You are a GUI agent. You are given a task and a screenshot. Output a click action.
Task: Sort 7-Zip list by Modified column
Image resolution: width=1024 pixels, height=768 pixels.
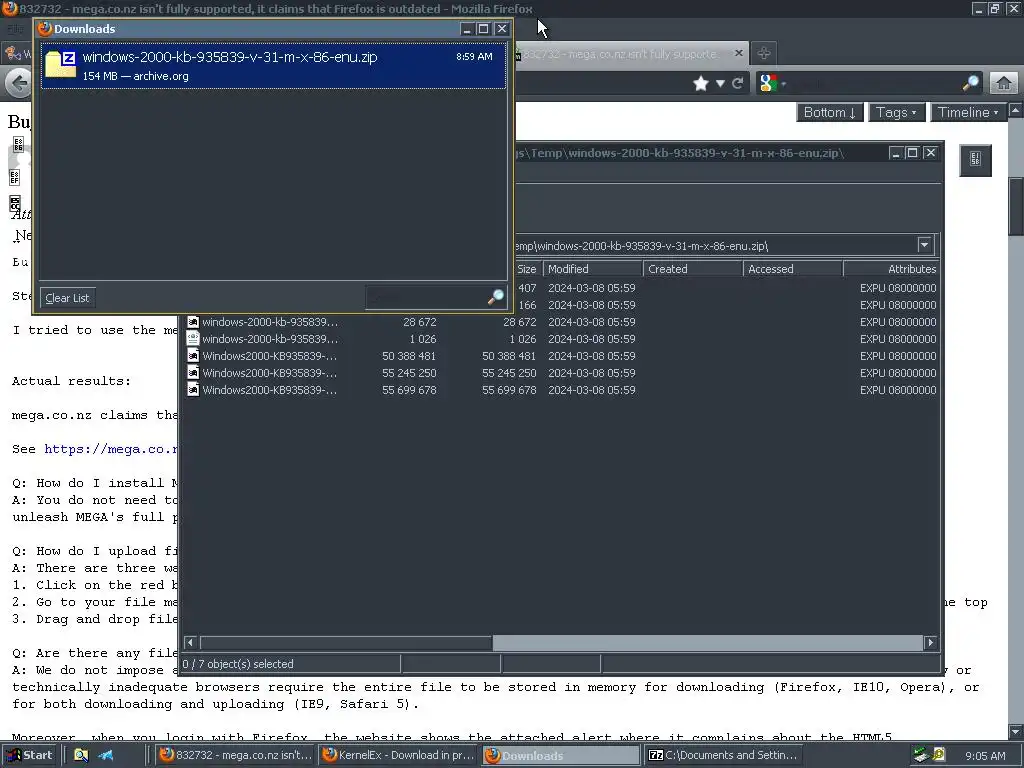pos(592,269)
